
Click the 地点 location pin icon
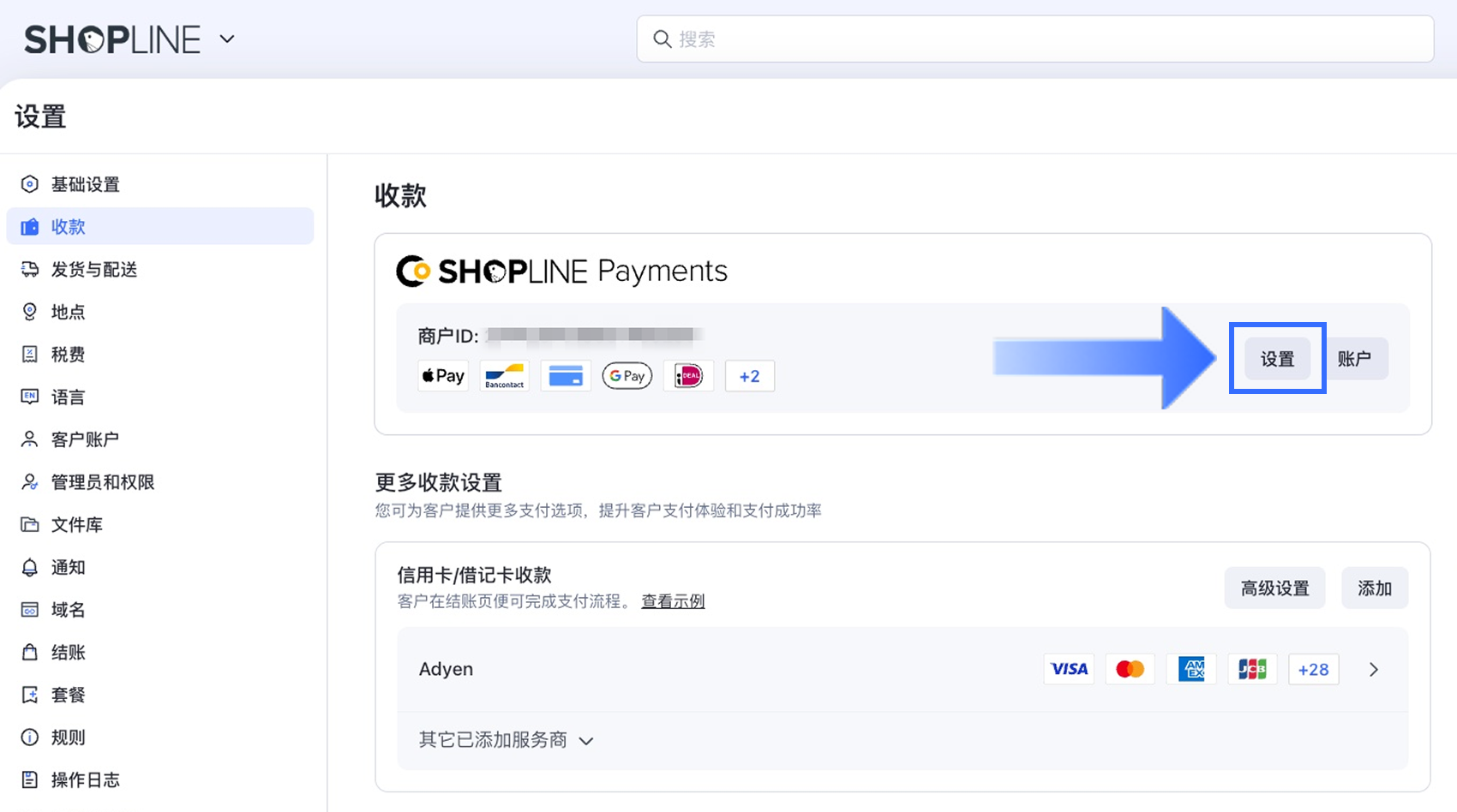click(29, 312)
